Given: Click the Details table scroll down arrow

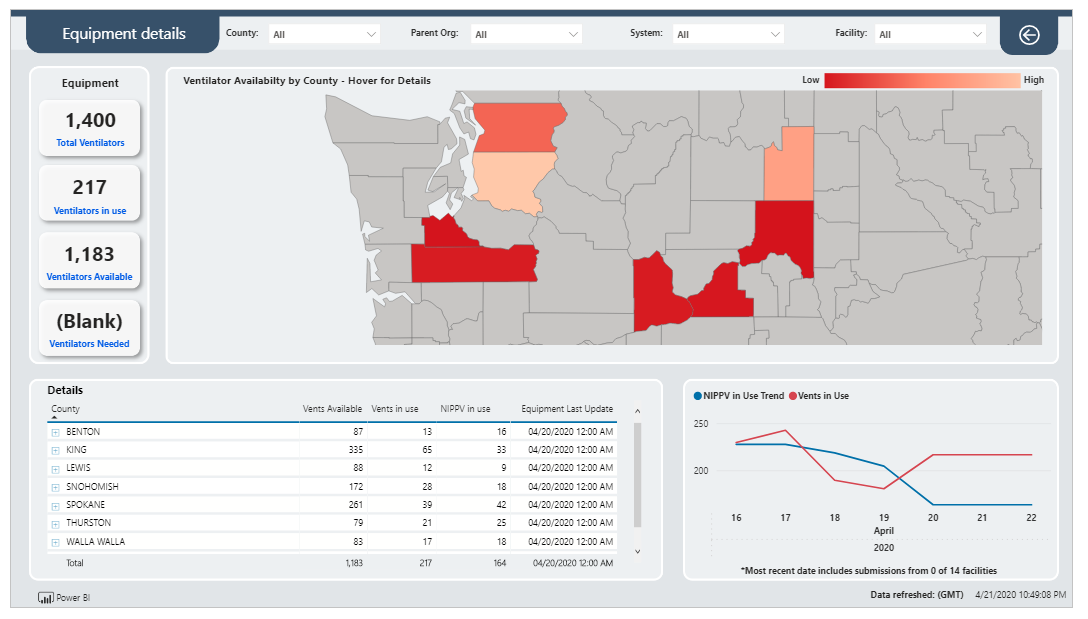Looking at the screenshot, I should (x=638, y=552).
